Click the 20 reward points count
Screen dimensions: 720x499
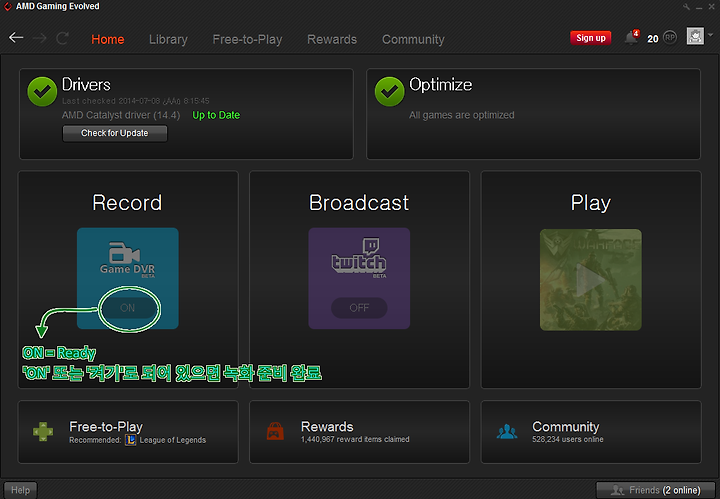pos(652,39)
